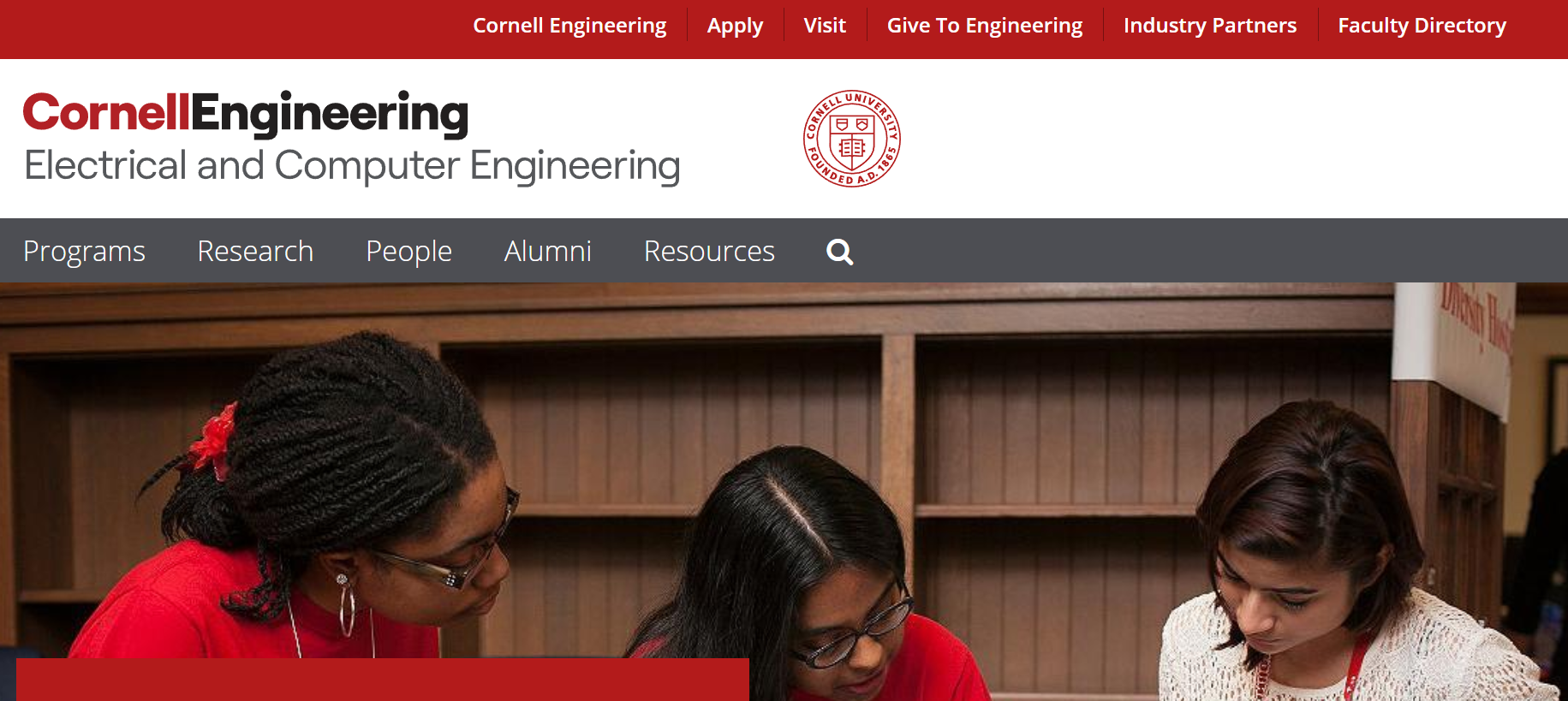
Task: Open the search magnifier icon
Action: tap(839, 252)
